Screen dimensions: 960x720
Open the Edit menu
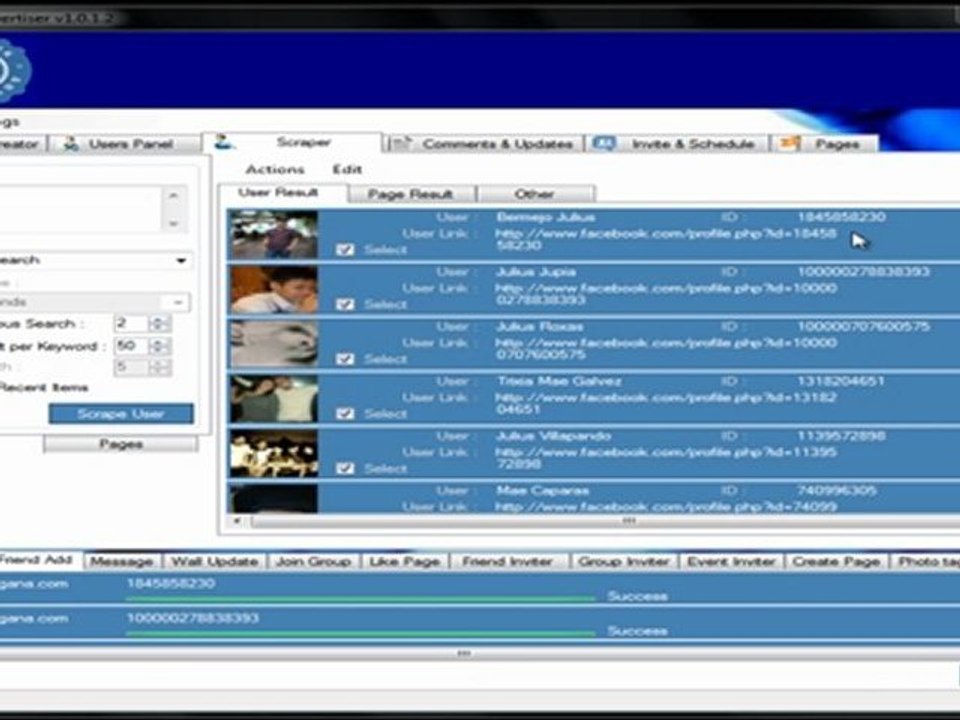coord(347,170)
